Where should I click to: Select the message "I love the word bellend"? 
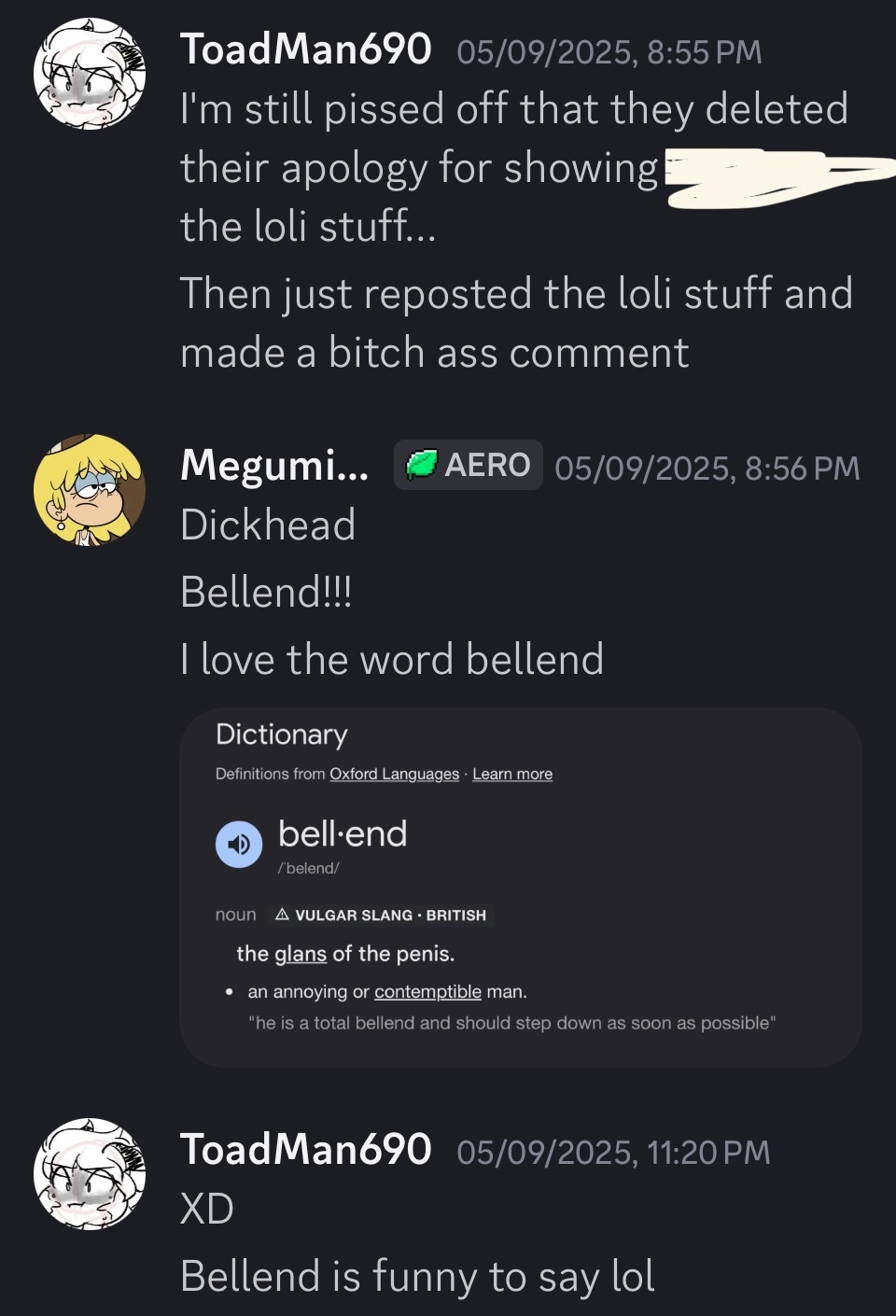click(x=392, y=659)
